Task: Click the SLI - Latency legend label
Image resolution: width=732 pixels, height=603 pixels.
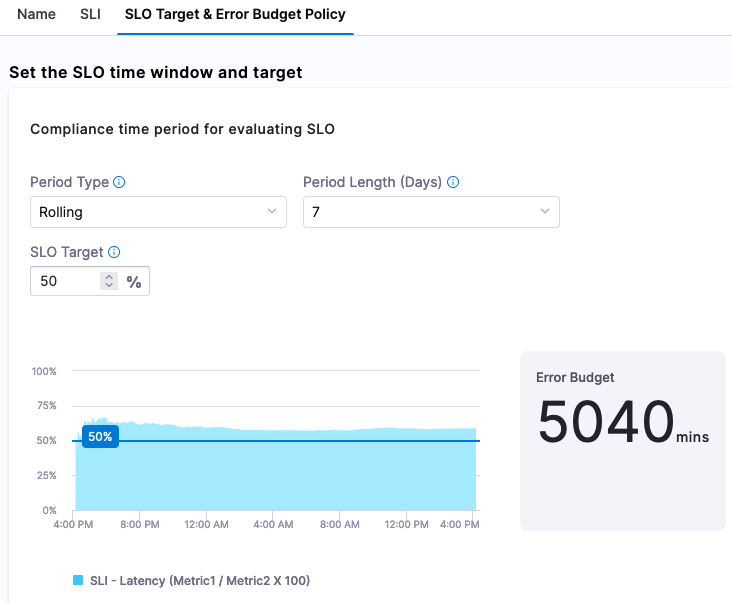Action: coord(200,580)
